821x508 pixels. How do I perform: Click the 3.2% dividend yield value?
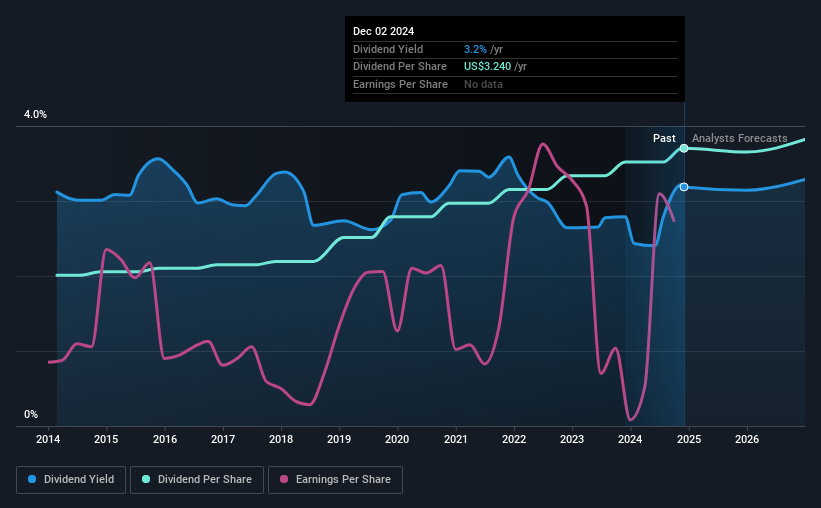475,49
